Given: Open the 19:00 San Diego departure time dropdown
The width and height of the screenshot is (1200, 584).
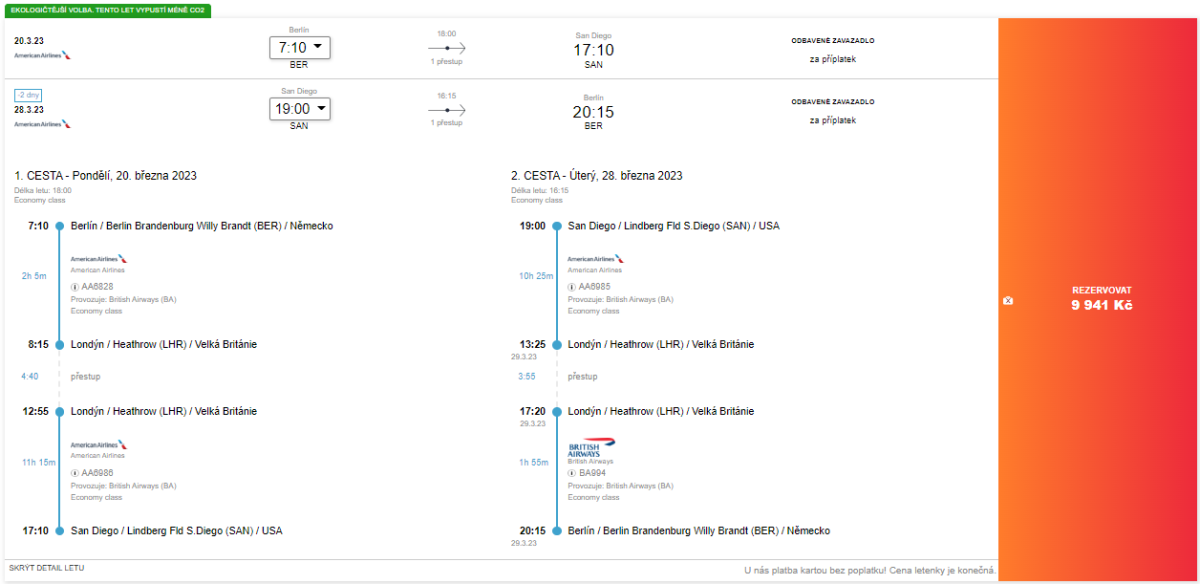Looking at the screenshot, I should click(x=299, y=109).
